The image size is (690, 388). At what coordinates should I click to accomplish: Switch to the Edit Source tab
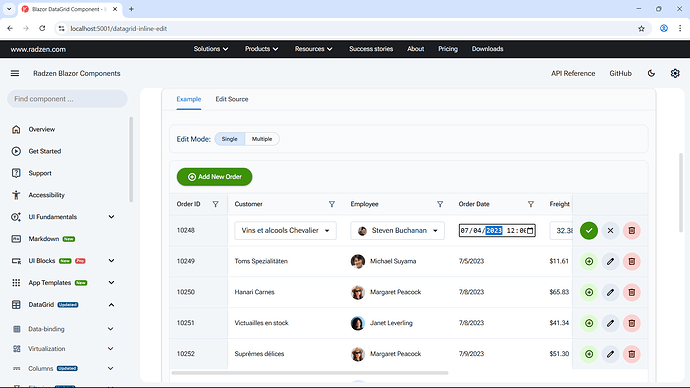(232, 99)
